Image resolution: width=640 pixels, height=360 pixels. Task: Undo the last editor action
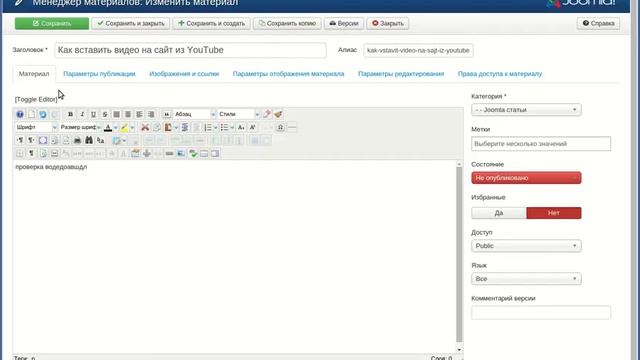pos(43,114)
